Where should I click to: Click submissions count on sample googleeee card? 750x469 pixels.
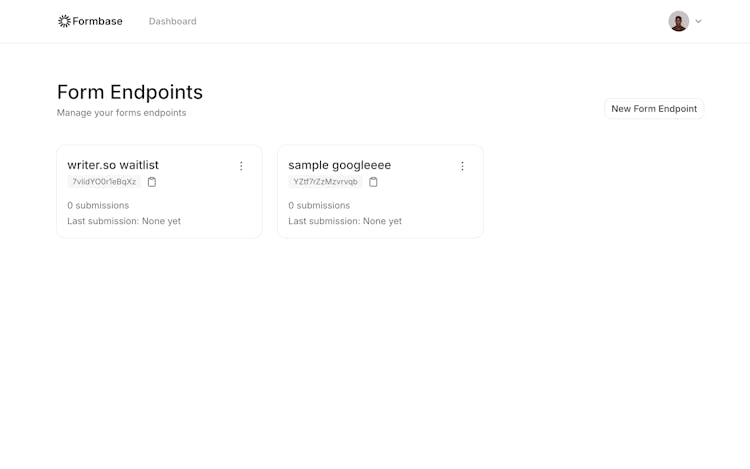tap(319, 205)
